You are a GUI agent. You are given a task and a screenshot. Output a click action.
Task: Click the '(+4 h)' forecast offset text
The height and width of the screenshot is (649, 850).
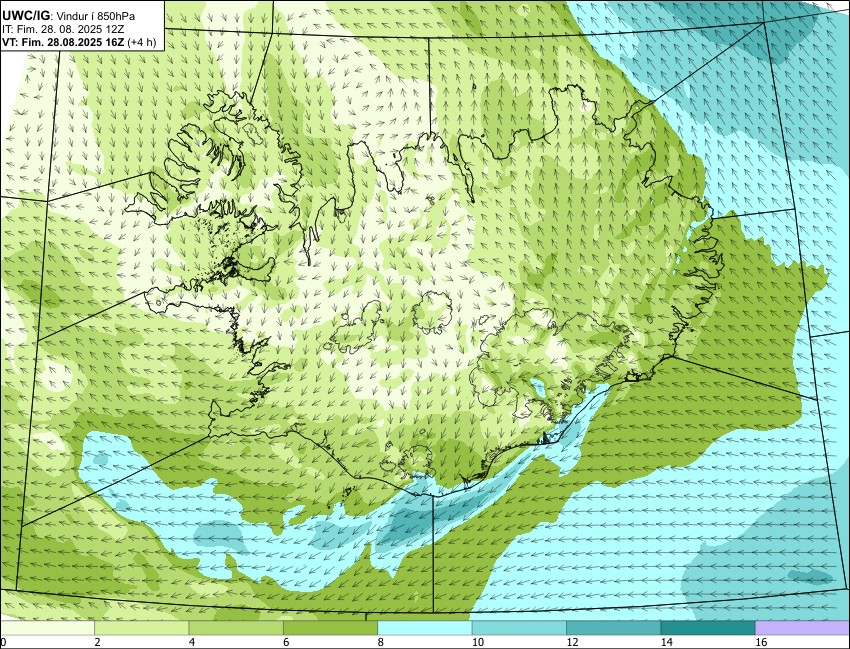[x=142, y=43]
